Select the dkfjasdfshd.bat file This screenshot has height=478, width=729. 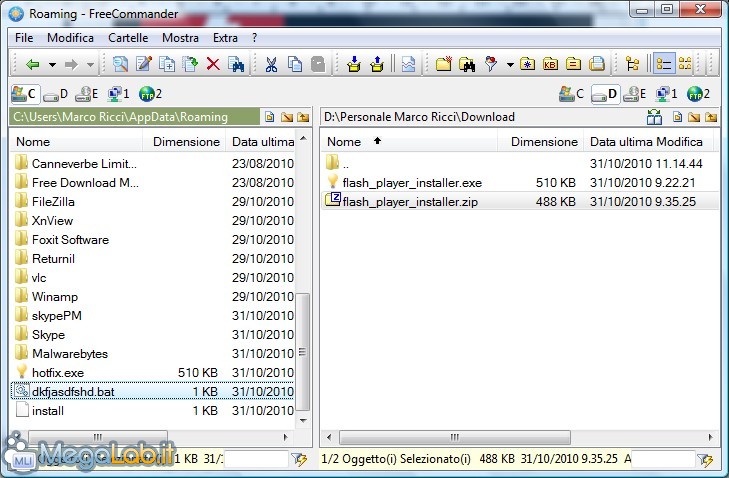[x=152, y=392]
